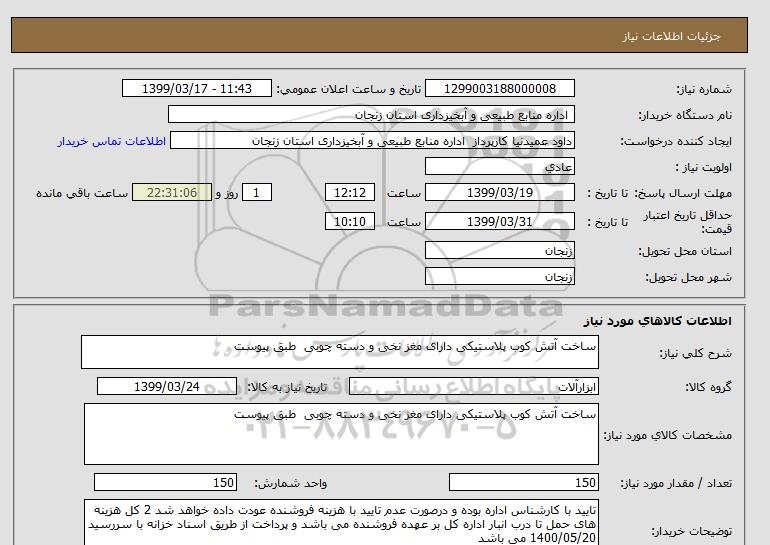Click the buyer notes text area

(x=341, y=523)
